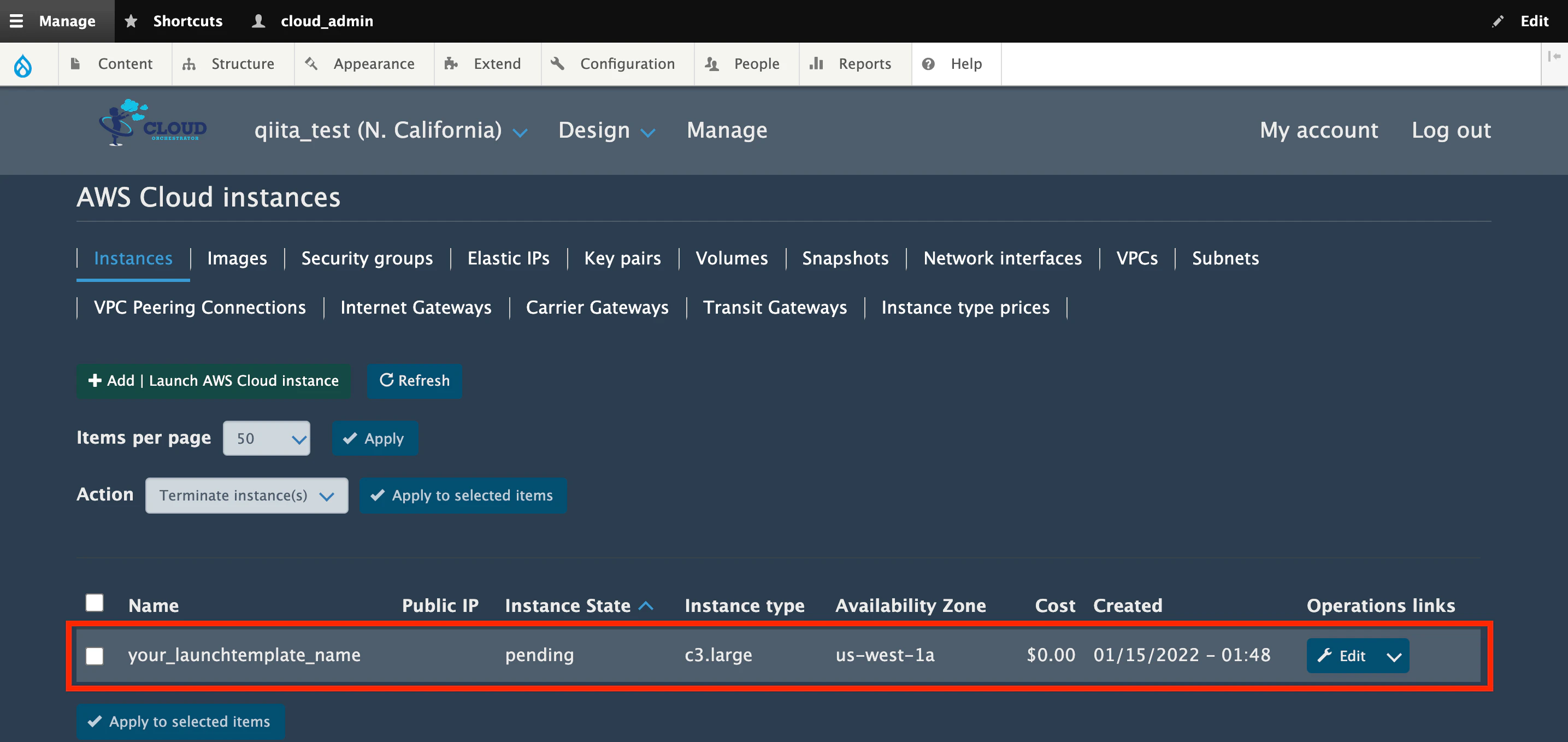Click the pencil Edit icon in top bar
1568x742 pixels.
point(1498,21)
